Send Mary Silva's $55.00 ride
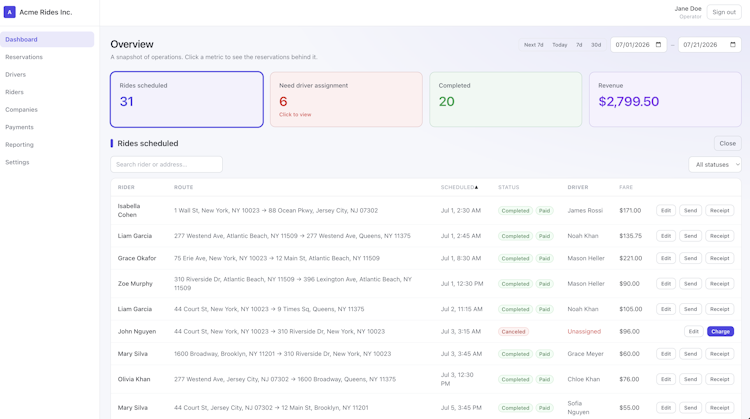750x419 pixels. coord(690,408)
